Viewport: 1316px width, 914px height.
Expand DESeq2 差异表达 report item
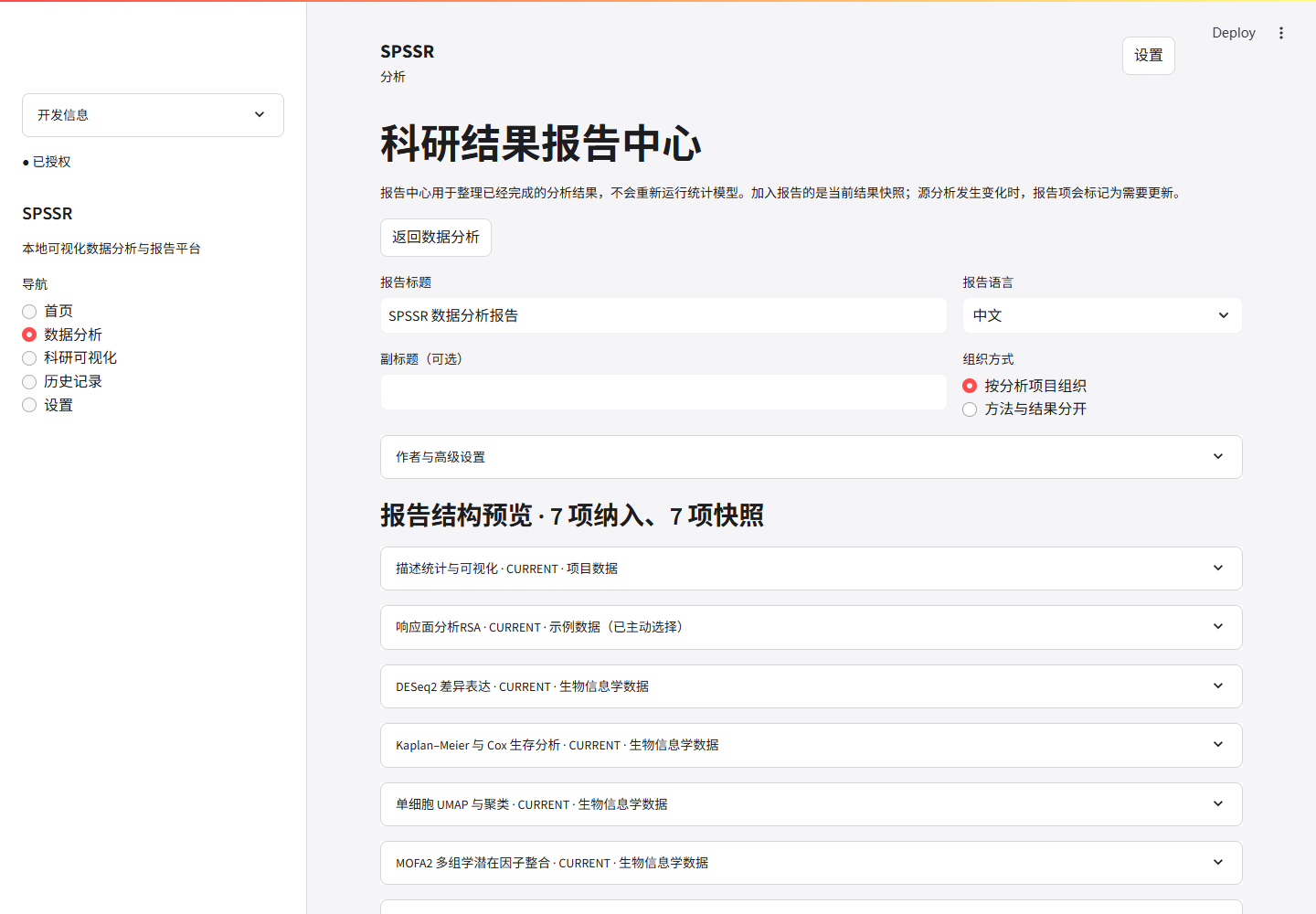(812, 686)
